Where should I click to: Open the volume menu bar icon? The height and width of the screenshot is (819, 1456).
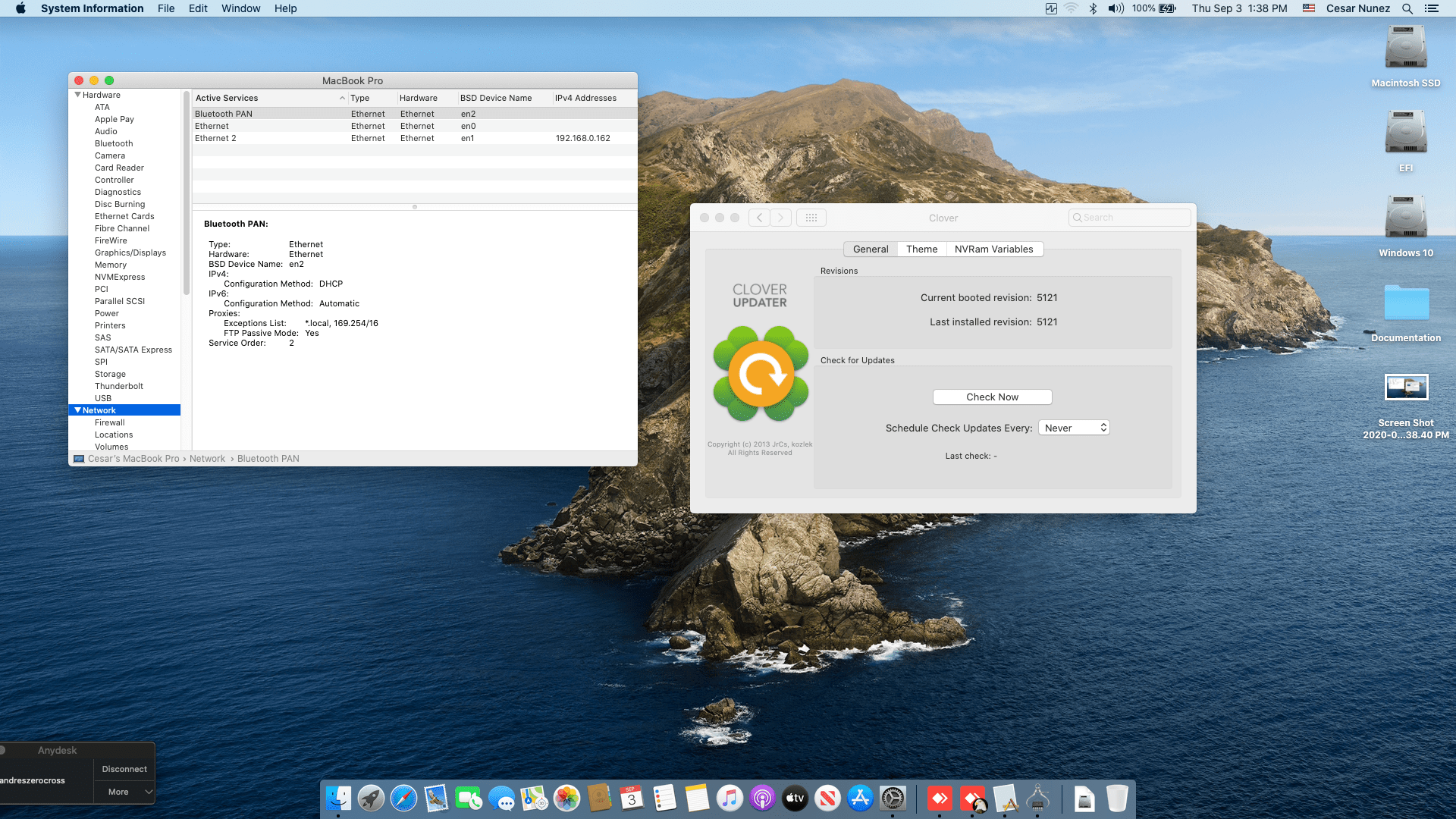click(x=1116, y=8)
